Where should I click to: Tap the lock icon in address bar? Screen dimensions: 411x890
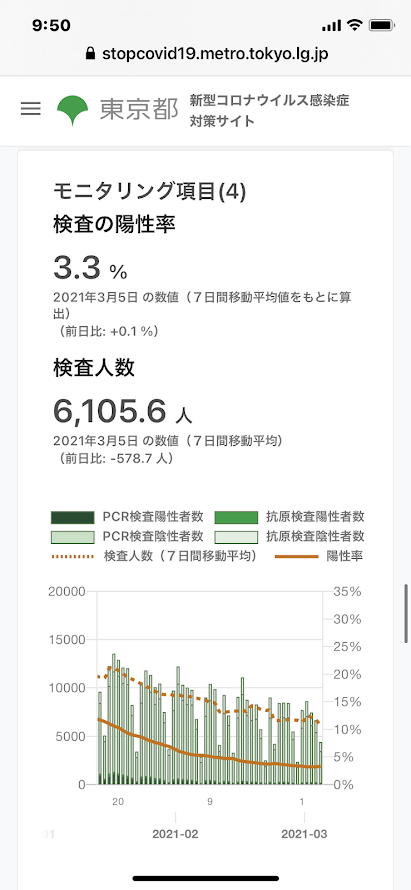coord(89,54)
